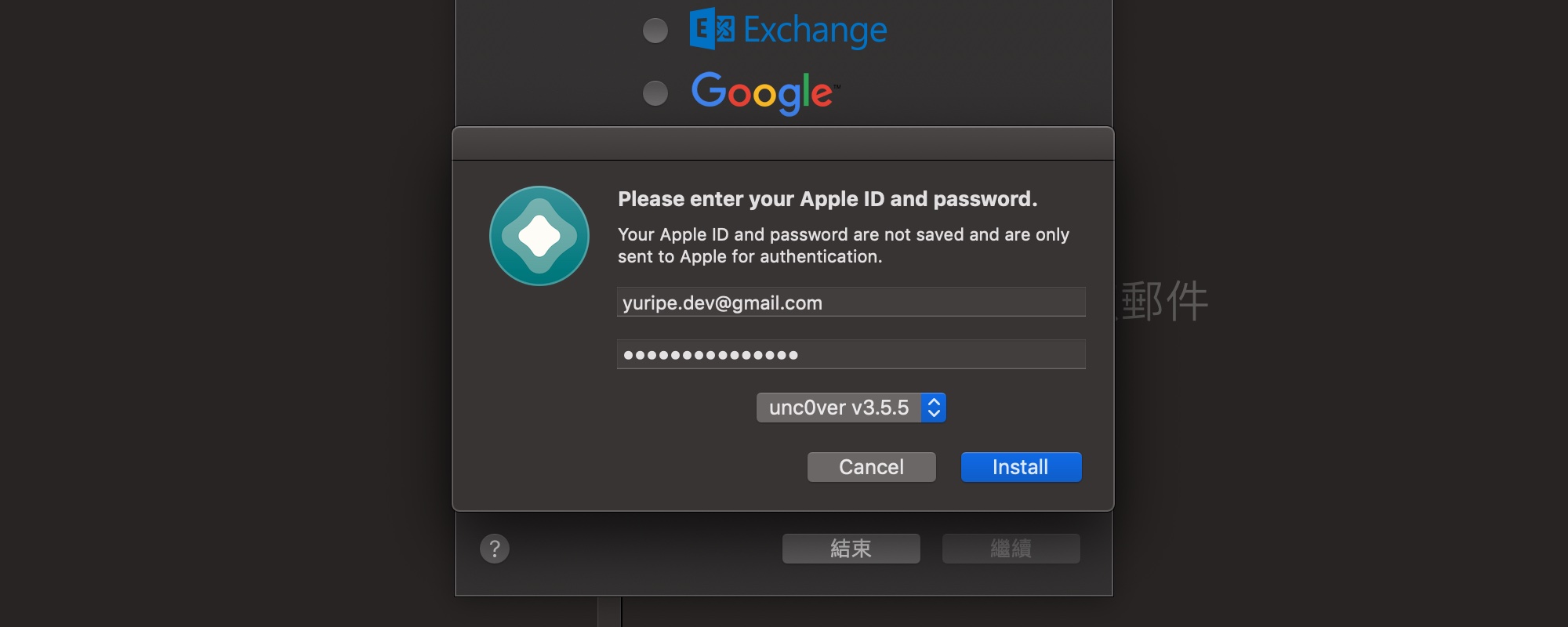Click the blue arrows on the unc0ver selector

pyautogui.click(x=934, y=408)
